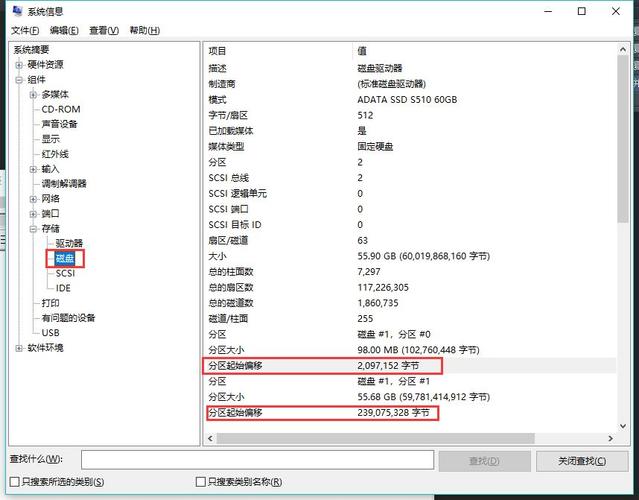Select IDE in the tree
The width and height of the screenshot is (639, 500).
click(63, 288)
